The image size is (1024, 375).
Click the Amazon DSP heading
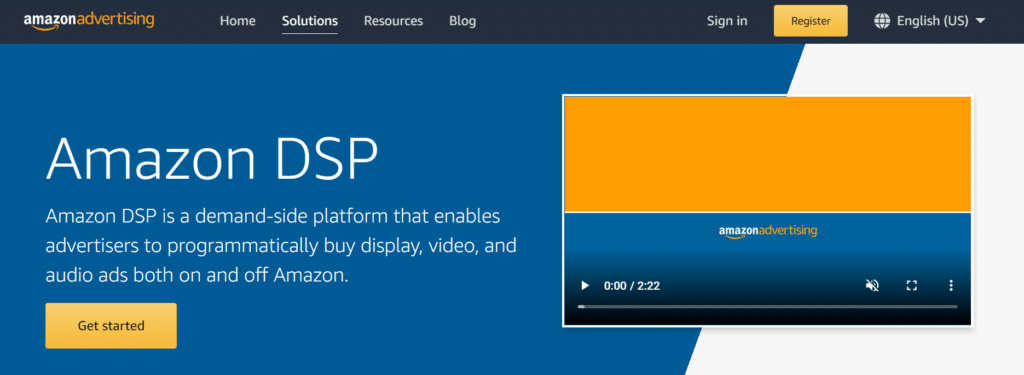pos(212,159)
